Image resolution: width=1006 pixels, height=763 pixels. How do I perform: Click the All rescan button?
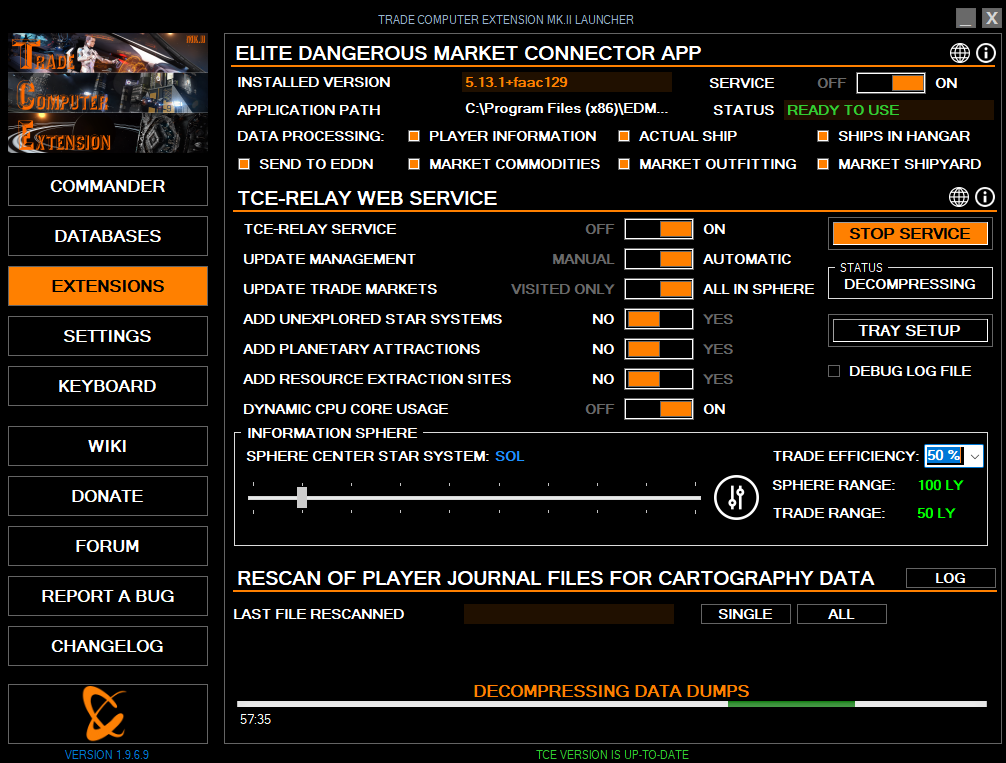tap(842, 614)
